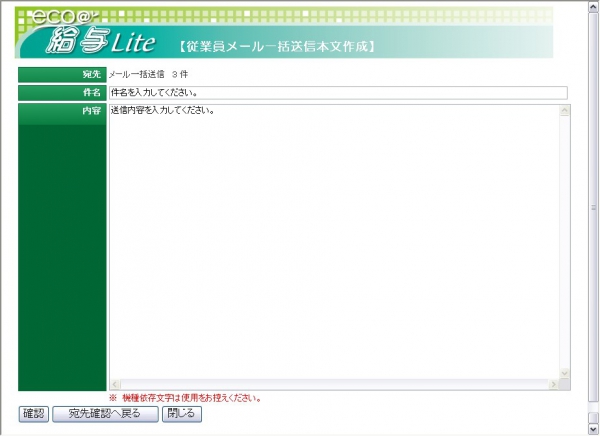
Task: Click the 閉じる button
Action: pos(182,414)
